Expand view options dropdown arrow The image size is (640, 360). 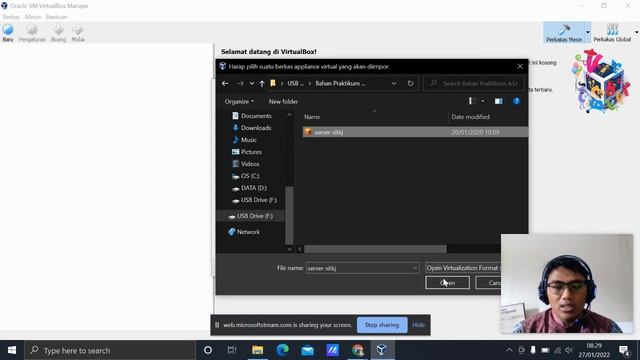click(x=483, y=101)
